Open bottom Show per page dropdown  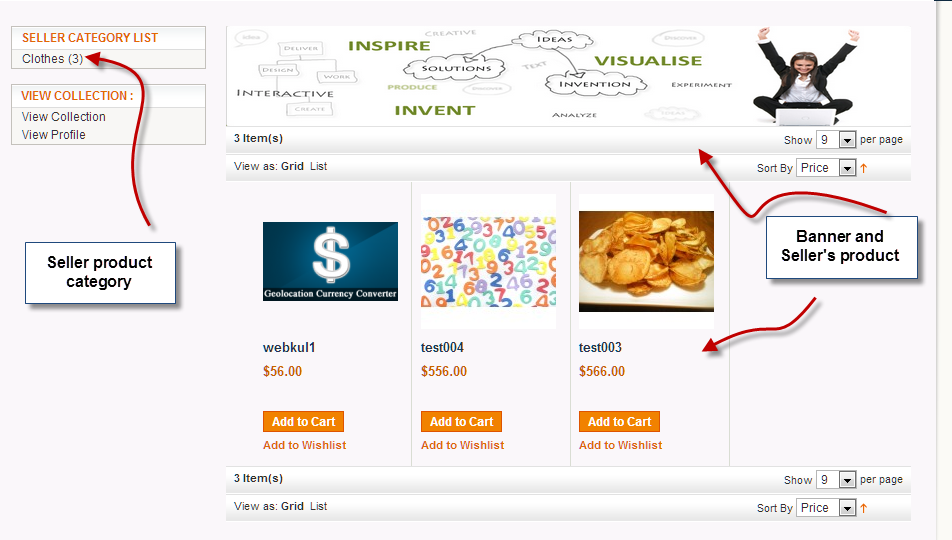(836, 480)
